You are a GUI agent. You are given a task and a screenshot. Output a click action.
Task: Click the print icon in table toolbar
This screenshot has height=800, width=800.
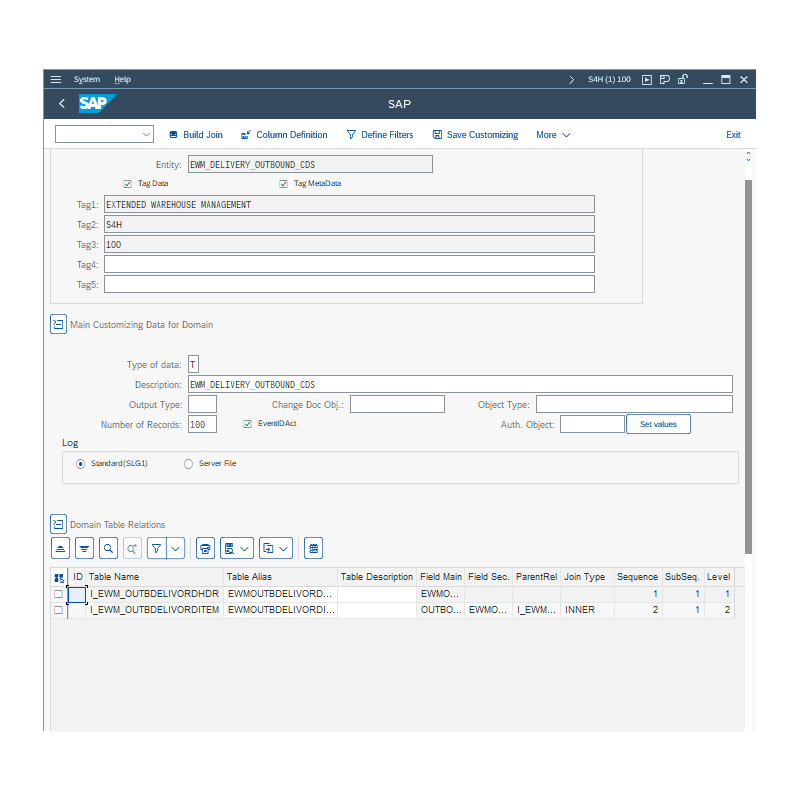[x=205, y=548]
